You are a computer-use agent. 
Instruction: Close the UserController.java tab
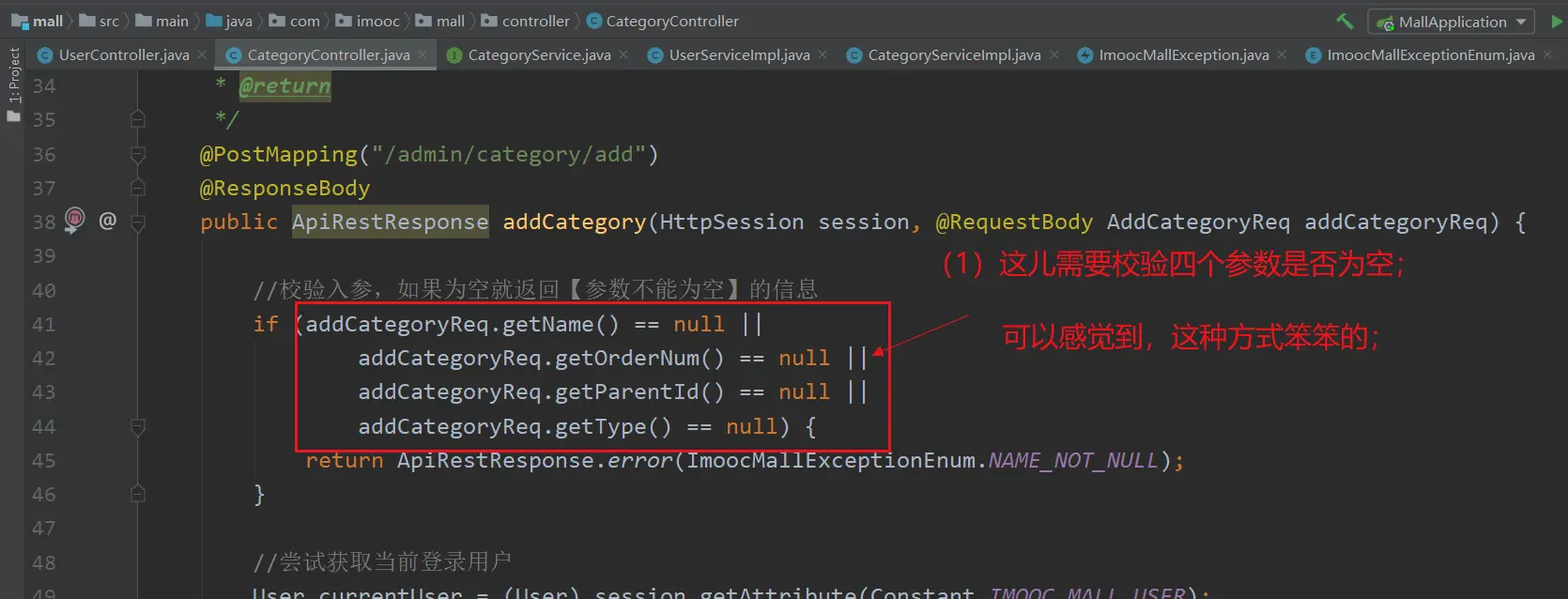coord(202,55)
